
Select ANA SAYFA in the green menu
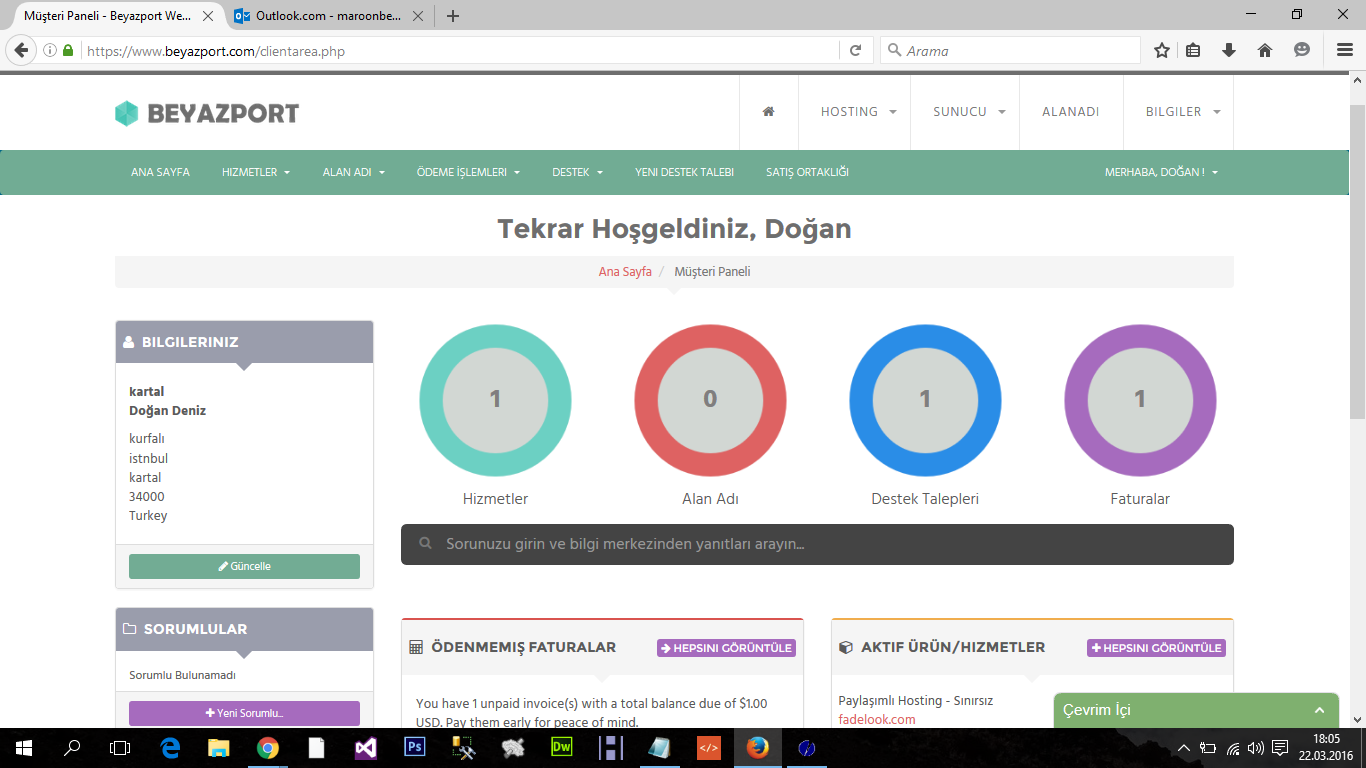(x=160, y=172)
